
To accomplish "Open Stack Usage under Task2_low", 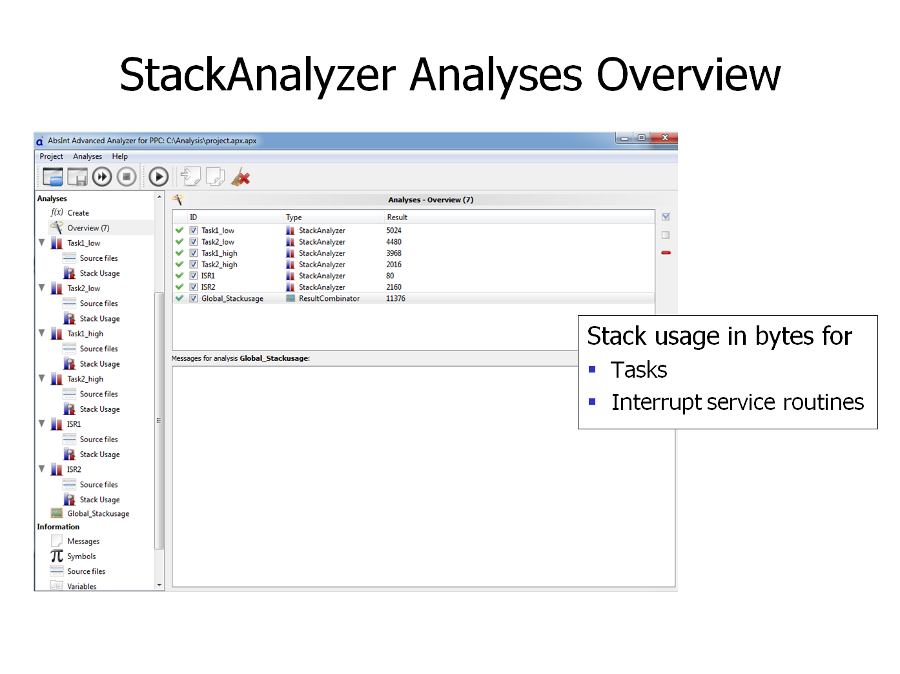I will [x=100, y=319].
